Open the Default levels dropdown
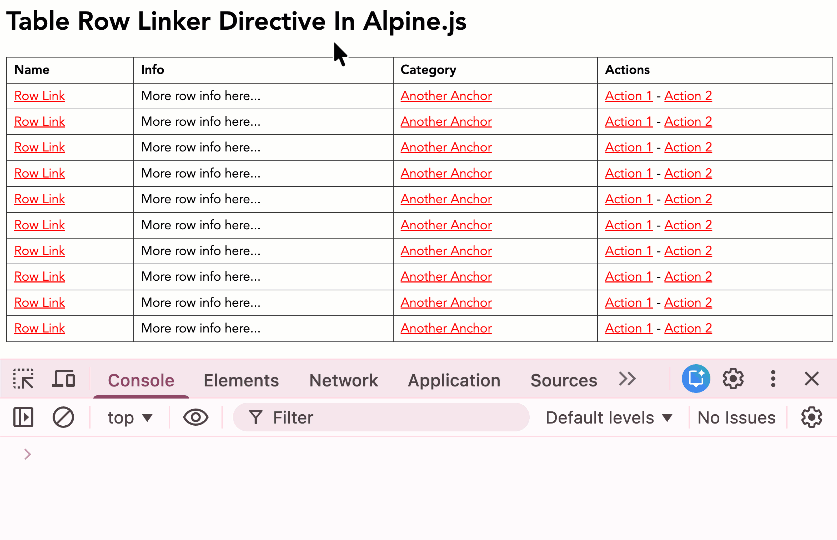Image resolution: width=837 pixels, height=540 pixels. point(609,417)
